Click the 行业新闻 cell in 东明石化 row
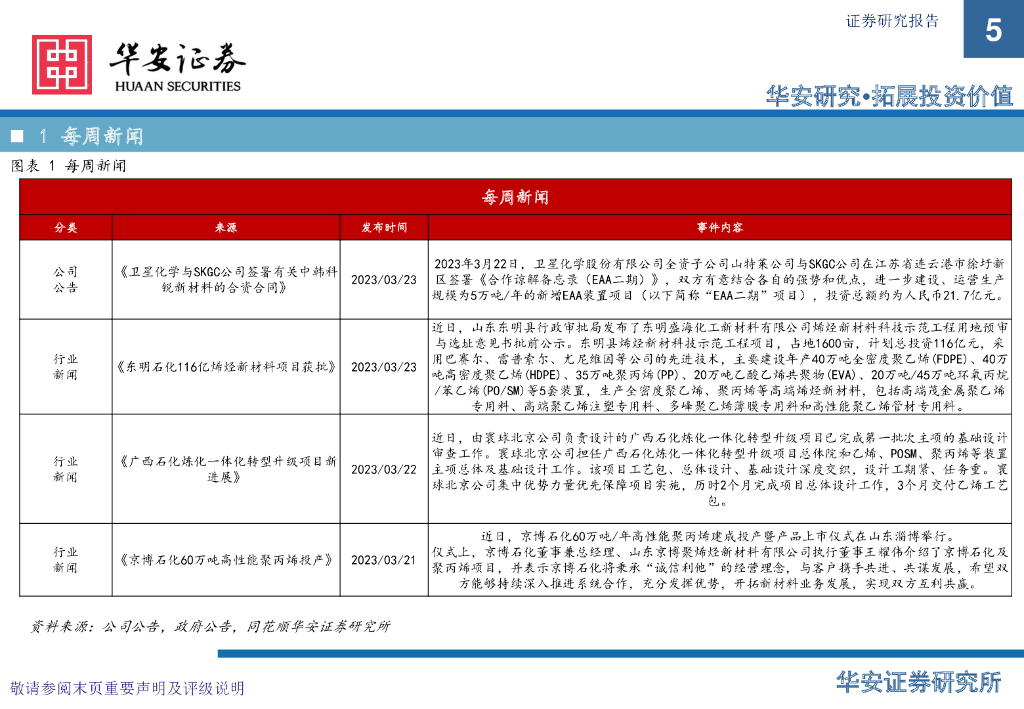 point(66,367)
